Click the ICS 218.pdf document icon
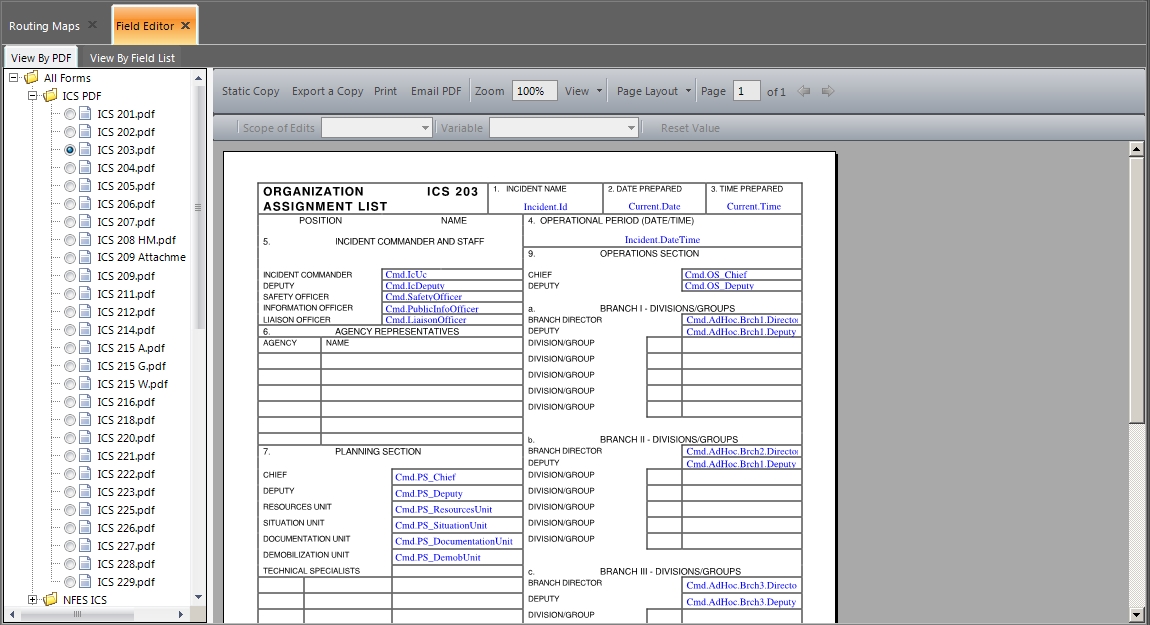1150x625 pixels. click(x=85, y=420)
